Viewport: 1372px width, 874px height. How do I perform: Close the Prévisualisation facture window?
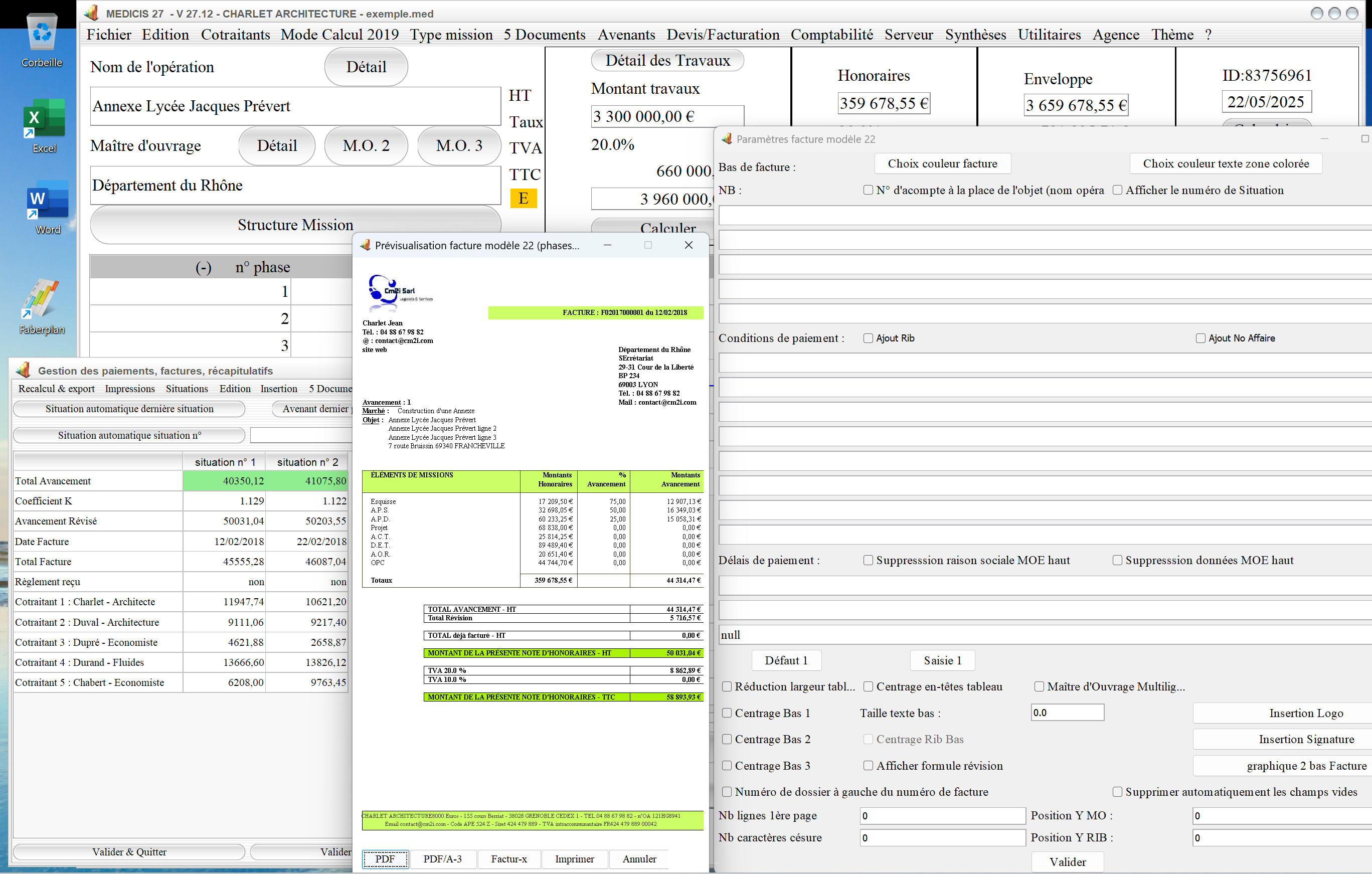pyautogui.click(x=689, y=245)
